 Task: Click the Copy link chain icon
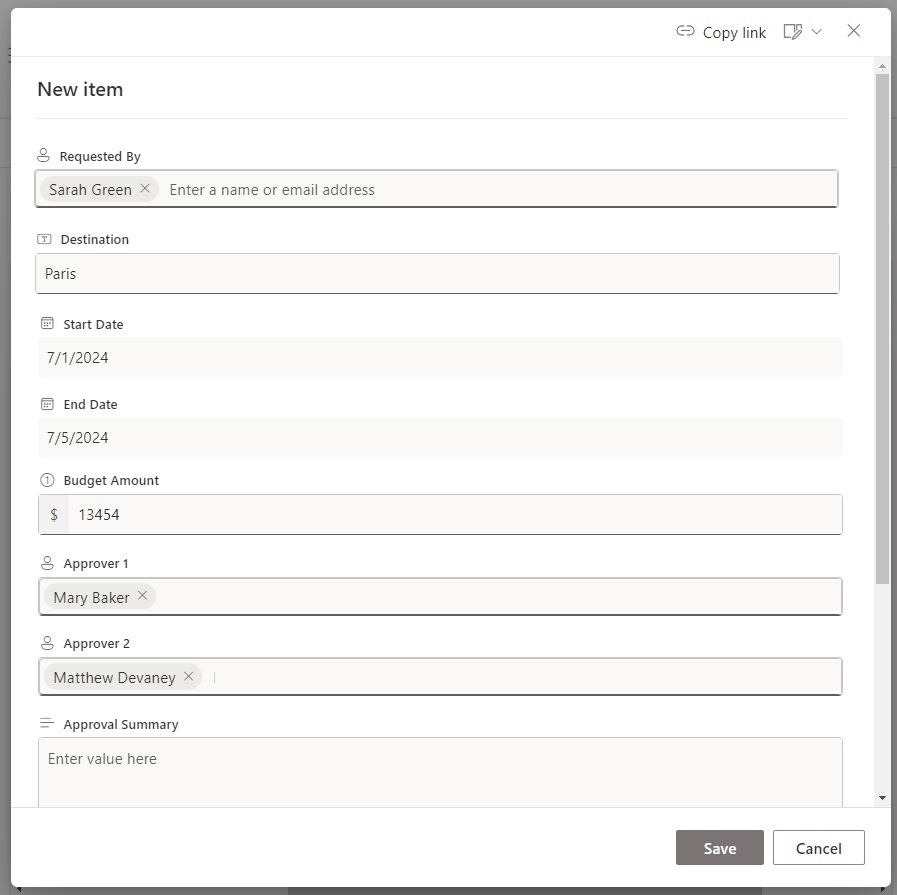click(685, 31)
